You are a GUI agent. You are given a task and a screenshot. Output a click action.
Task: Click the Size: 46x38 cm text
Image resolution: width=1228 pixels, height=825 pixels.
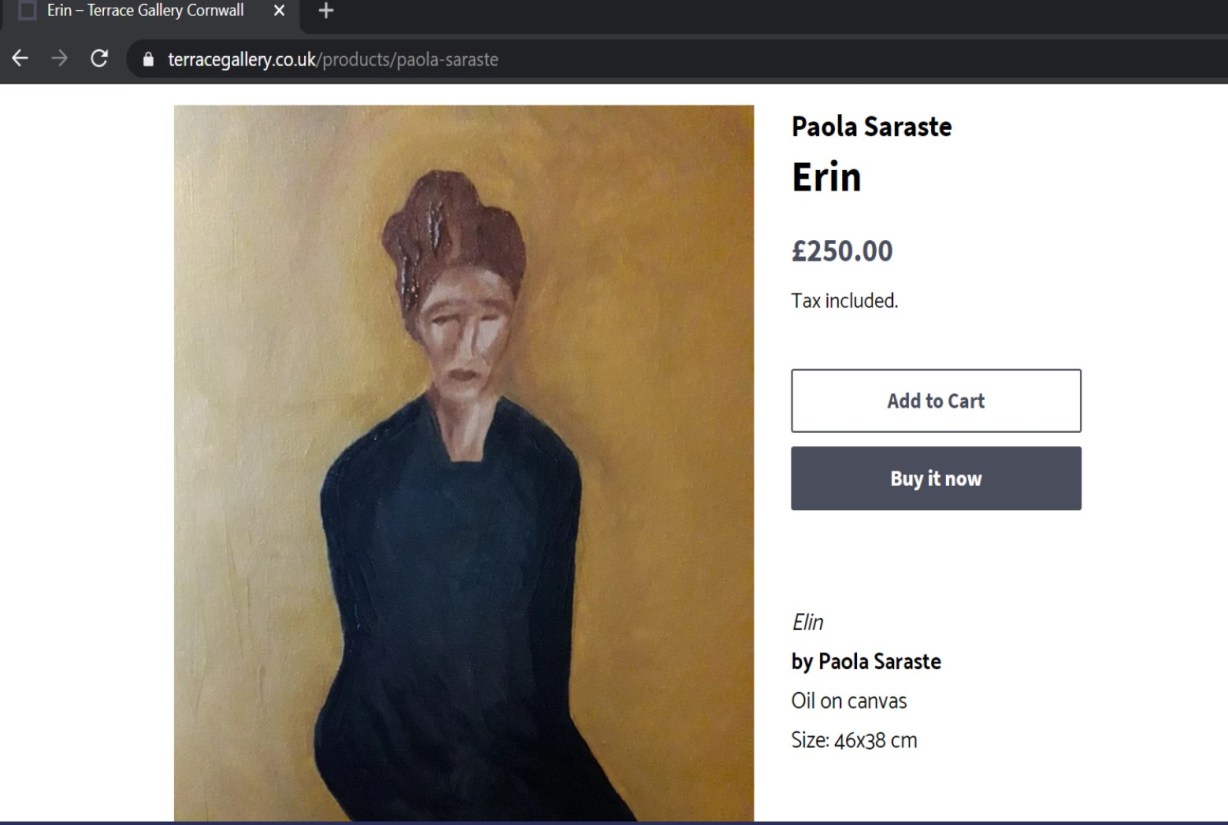click(x=853, y=741)
